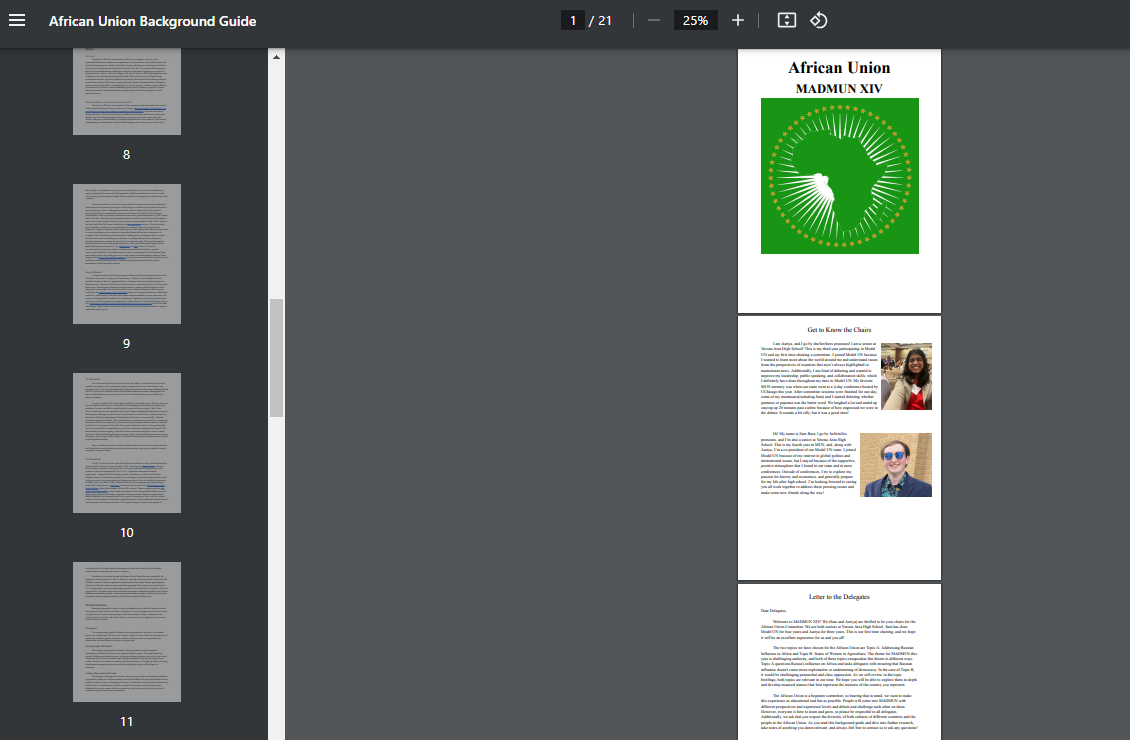
Task: Click the 'Letter to the Delegates' heading
Action: 839,597
